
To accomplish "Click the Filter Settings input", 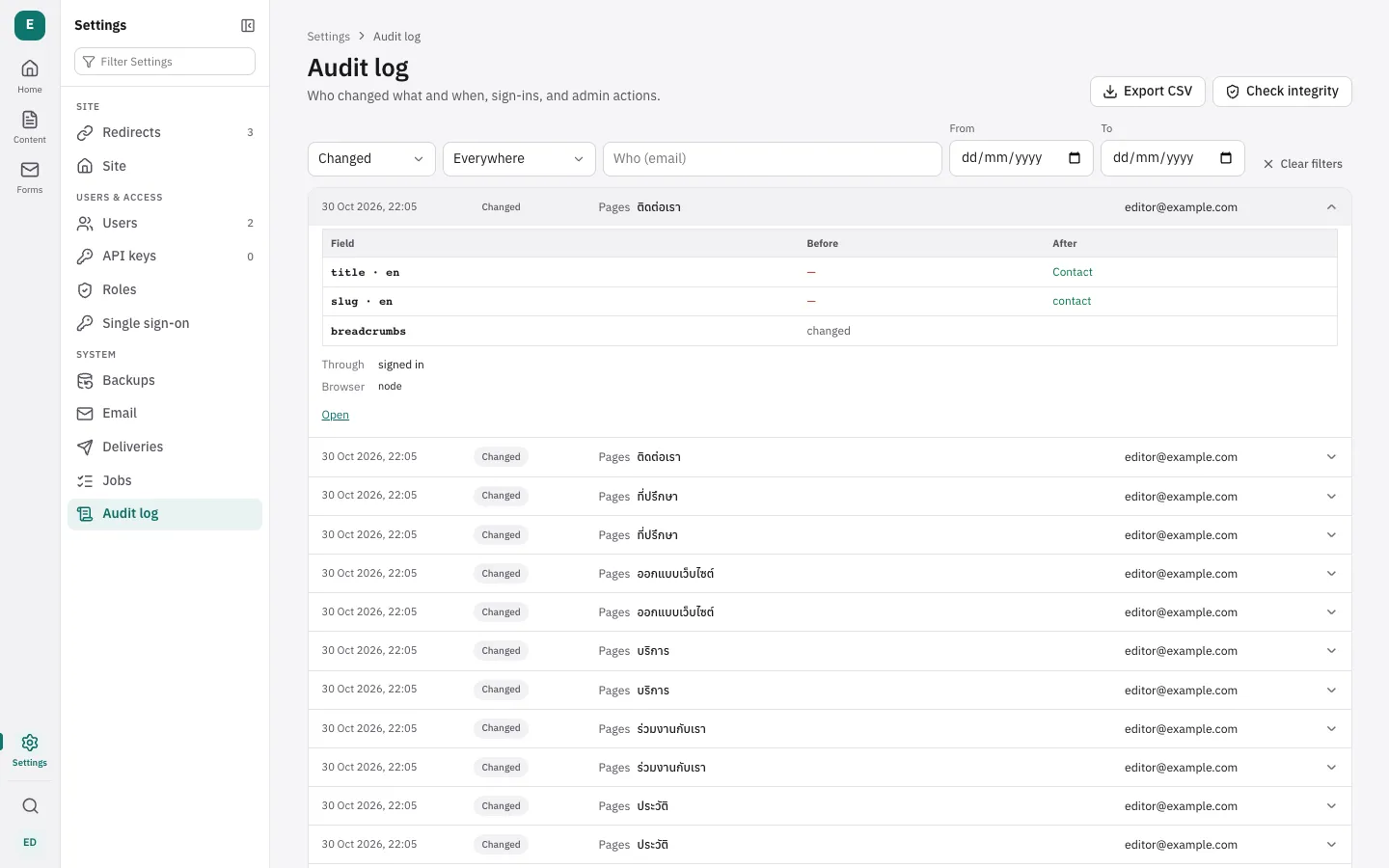I will click(165, 61).
